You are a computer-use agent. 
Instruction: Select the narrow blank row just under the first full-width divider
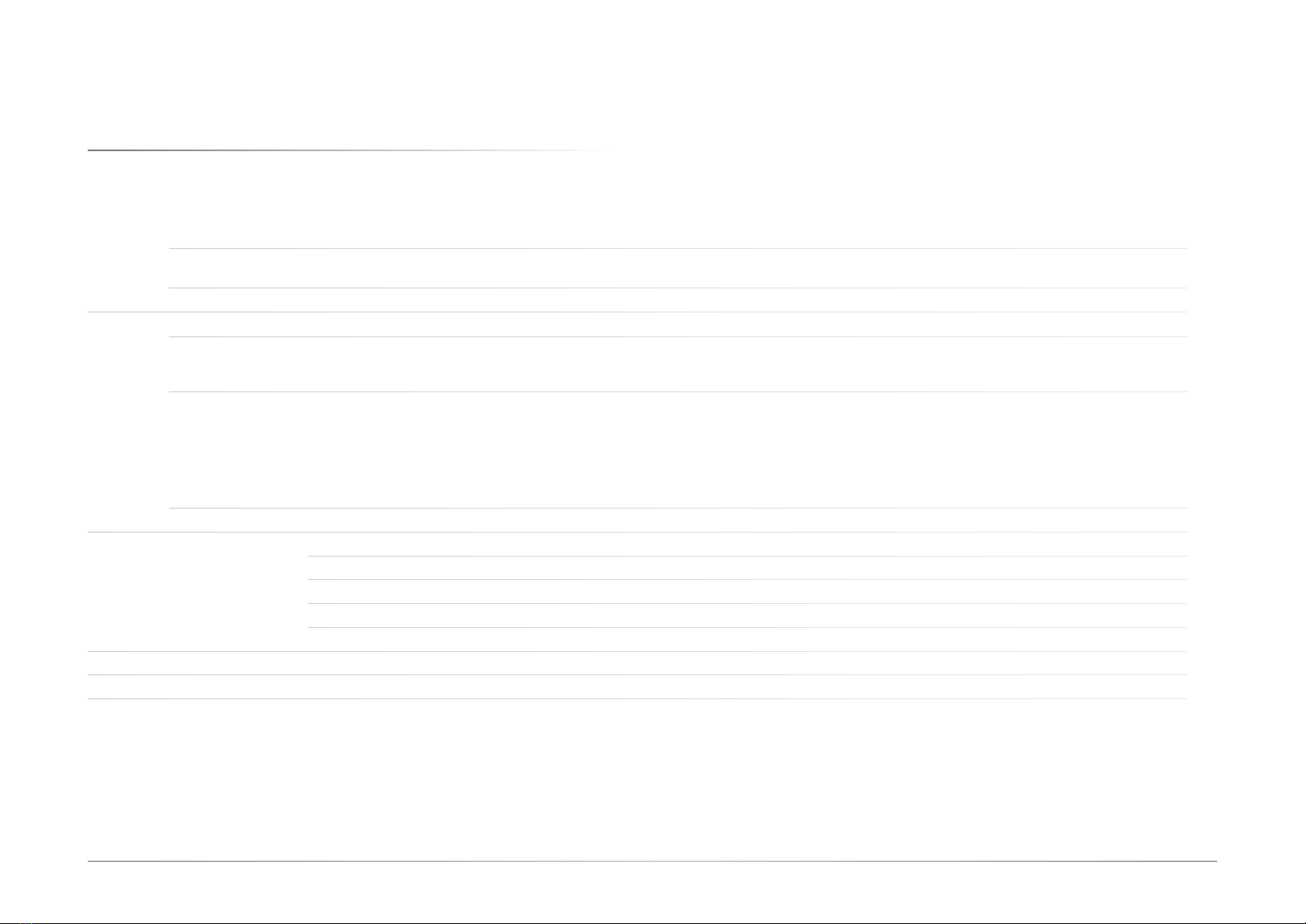point(678,325)
